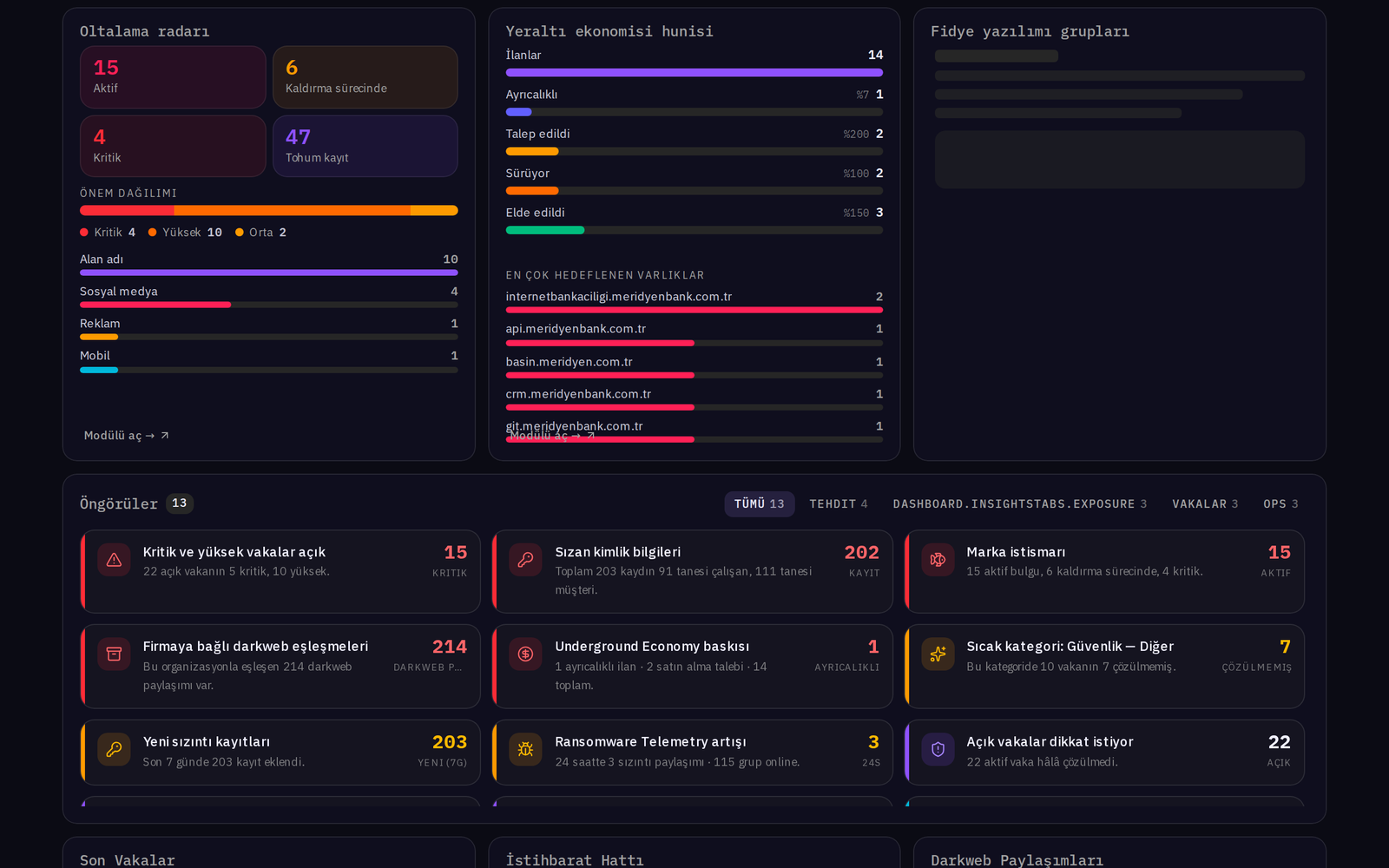Click the Alan adı purple bar
The image size is (1389, 868).
point(269,273)
